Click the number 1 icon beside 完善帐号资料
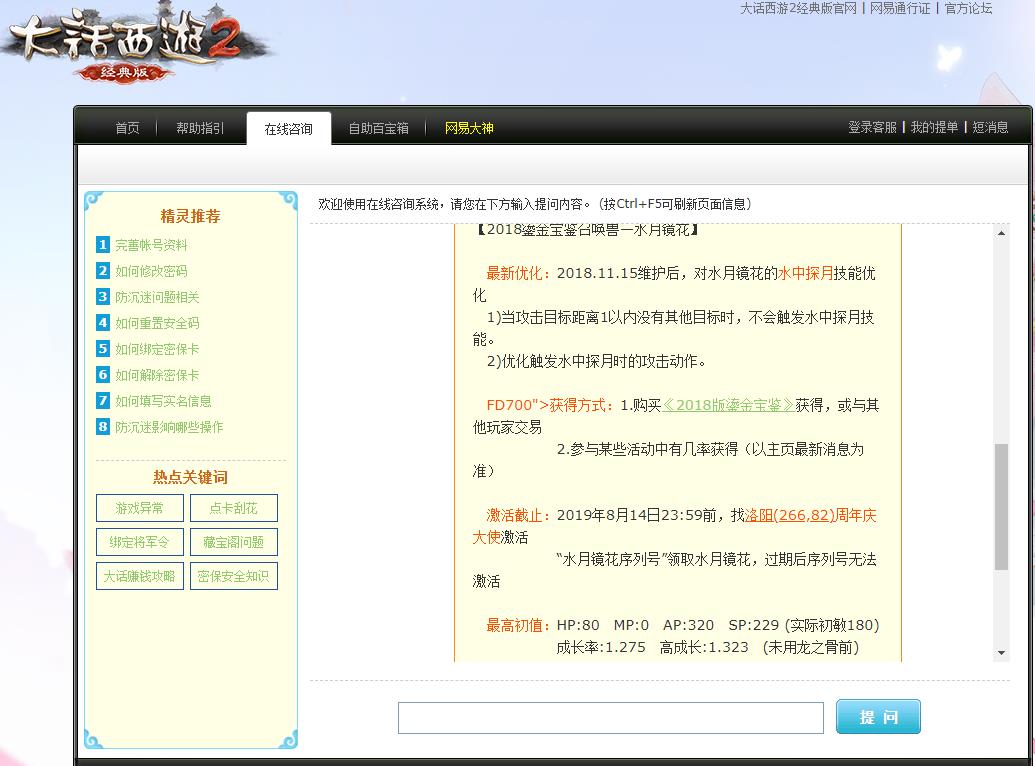The width and height of the screenshot is (1035, 766). (x=103, y=245)
